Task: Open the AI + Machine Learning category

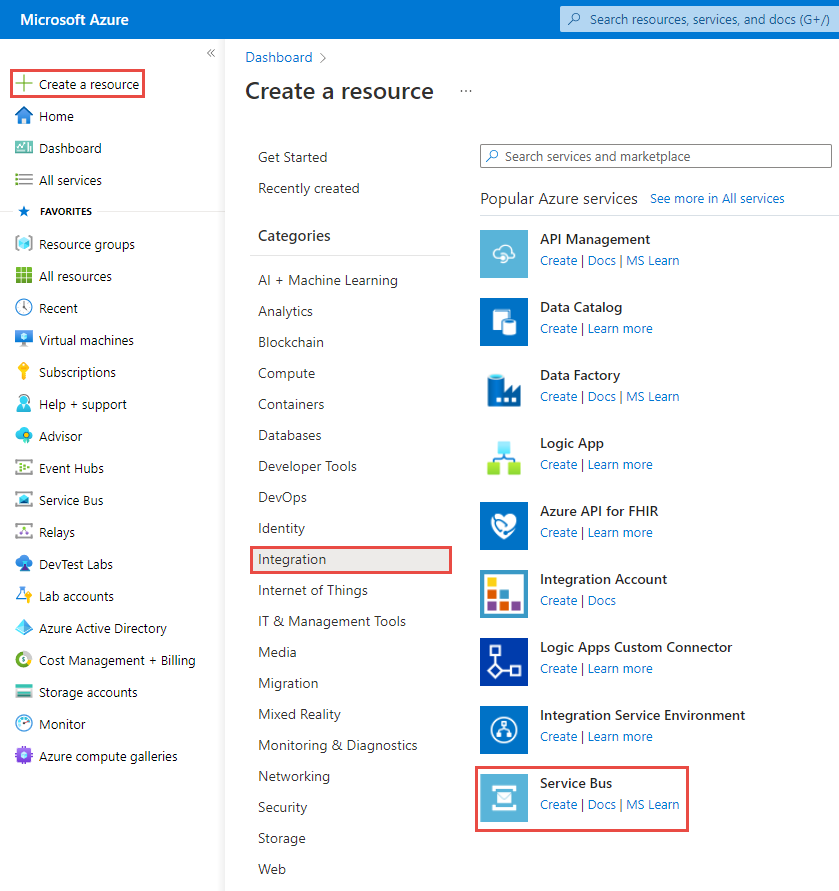Action: (x=327, y=280)
